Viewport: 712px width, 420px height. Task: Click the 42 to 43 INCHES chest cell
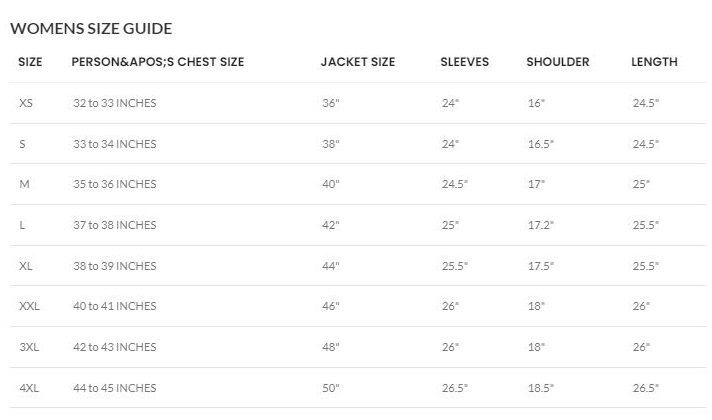(114, 347)
